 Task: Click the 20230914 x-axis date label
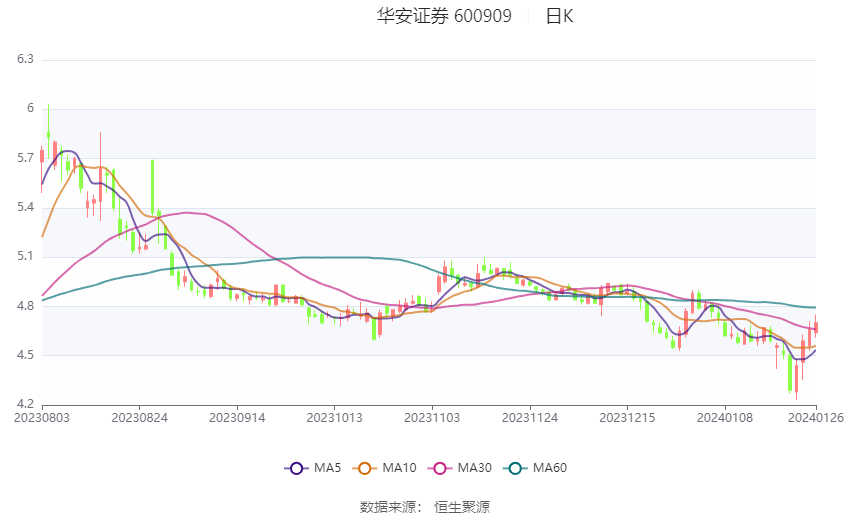pyautogui.click(x=237, y=418)
